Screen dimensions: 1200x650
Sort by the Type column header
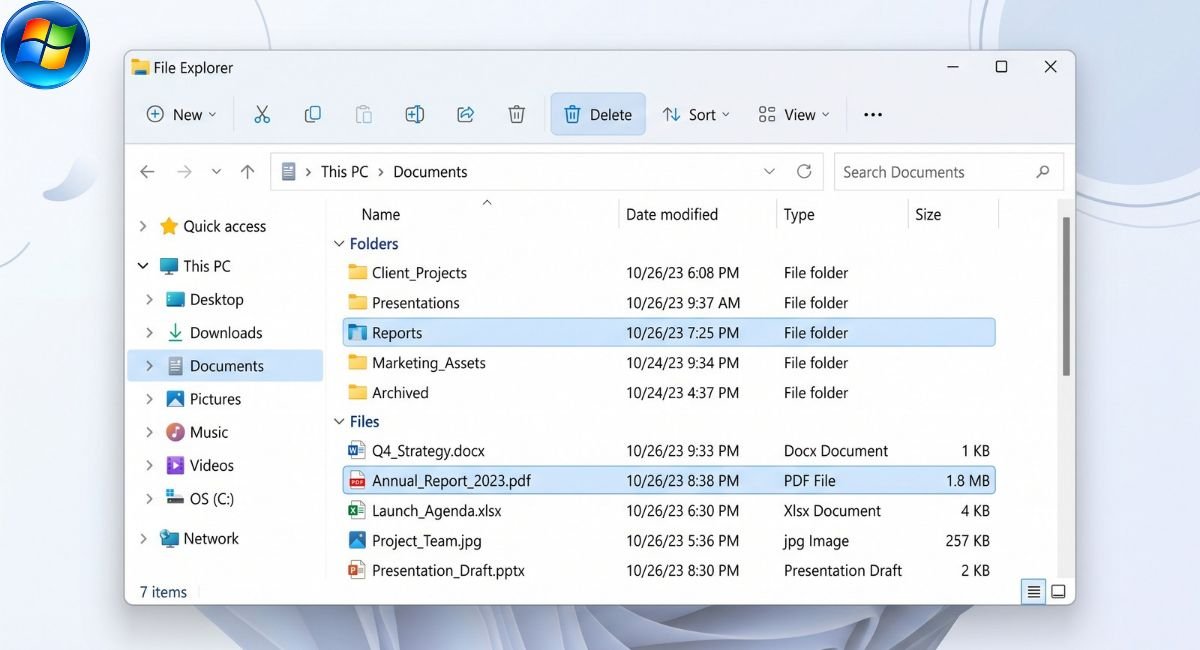tap(799, 215)
